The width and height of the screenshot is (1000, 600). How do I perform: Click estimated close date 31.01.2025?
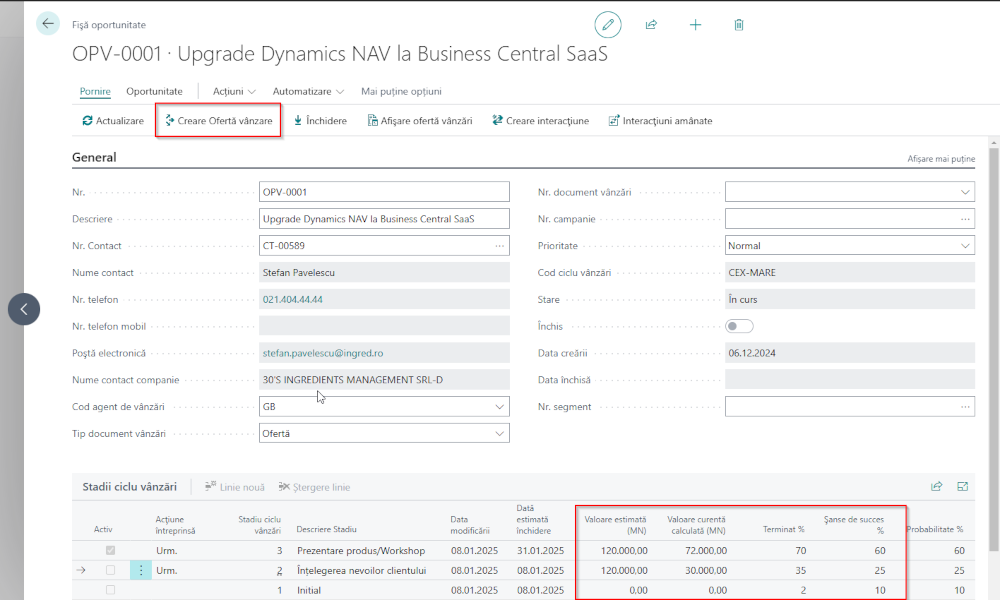[540, 550]
